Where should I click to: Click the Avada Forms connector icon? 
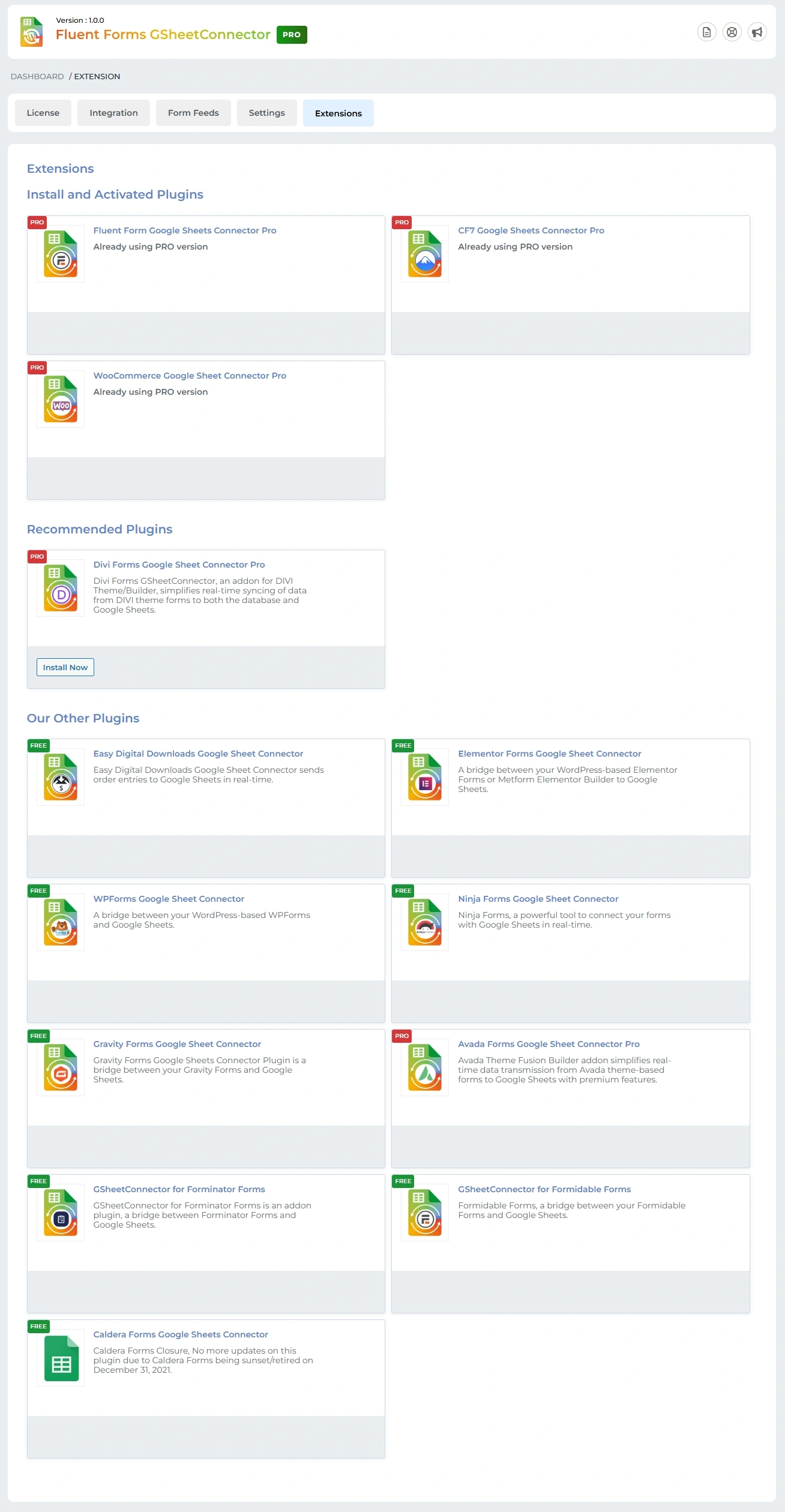pos(425,1067)
